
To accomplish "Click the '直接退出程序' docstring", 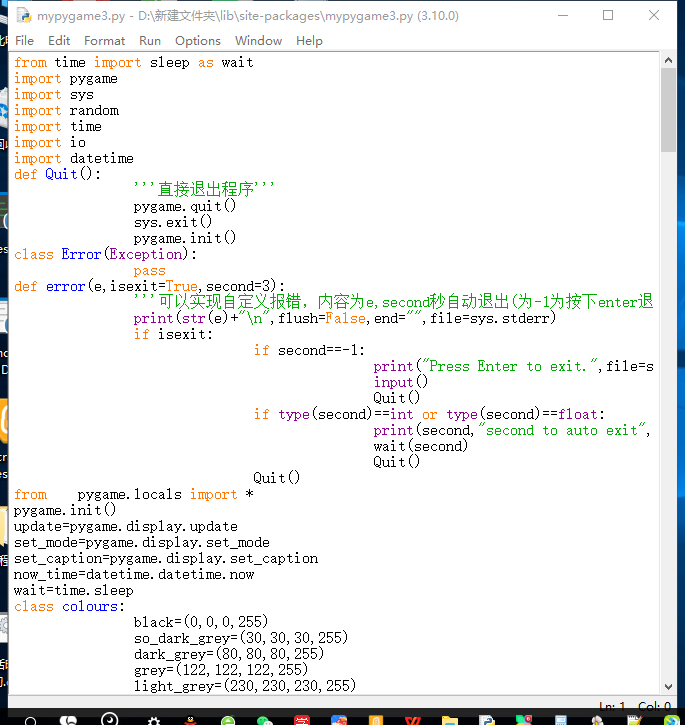I will pos(204,189).
